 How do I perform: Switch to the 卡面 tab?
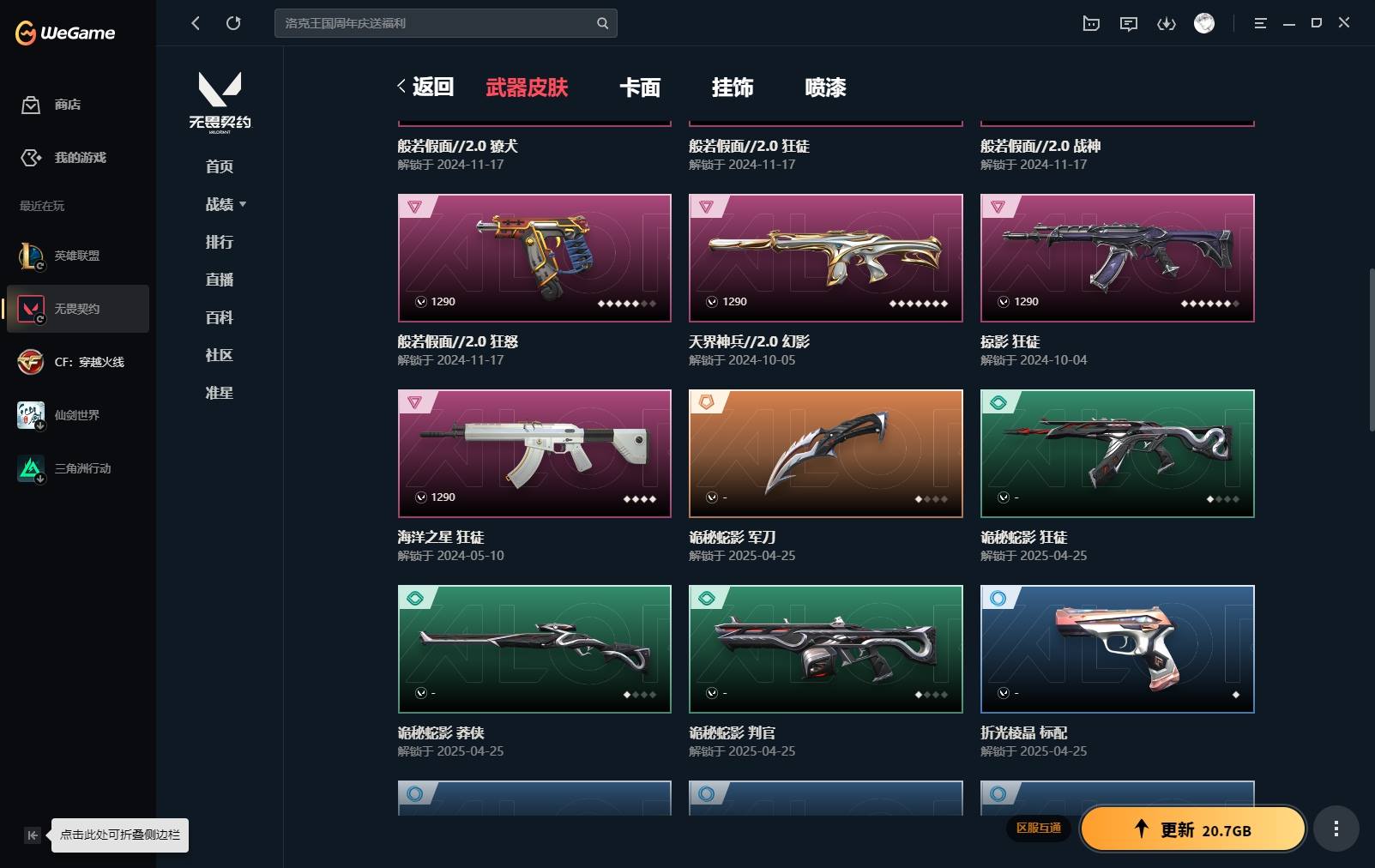click(640, 87)
